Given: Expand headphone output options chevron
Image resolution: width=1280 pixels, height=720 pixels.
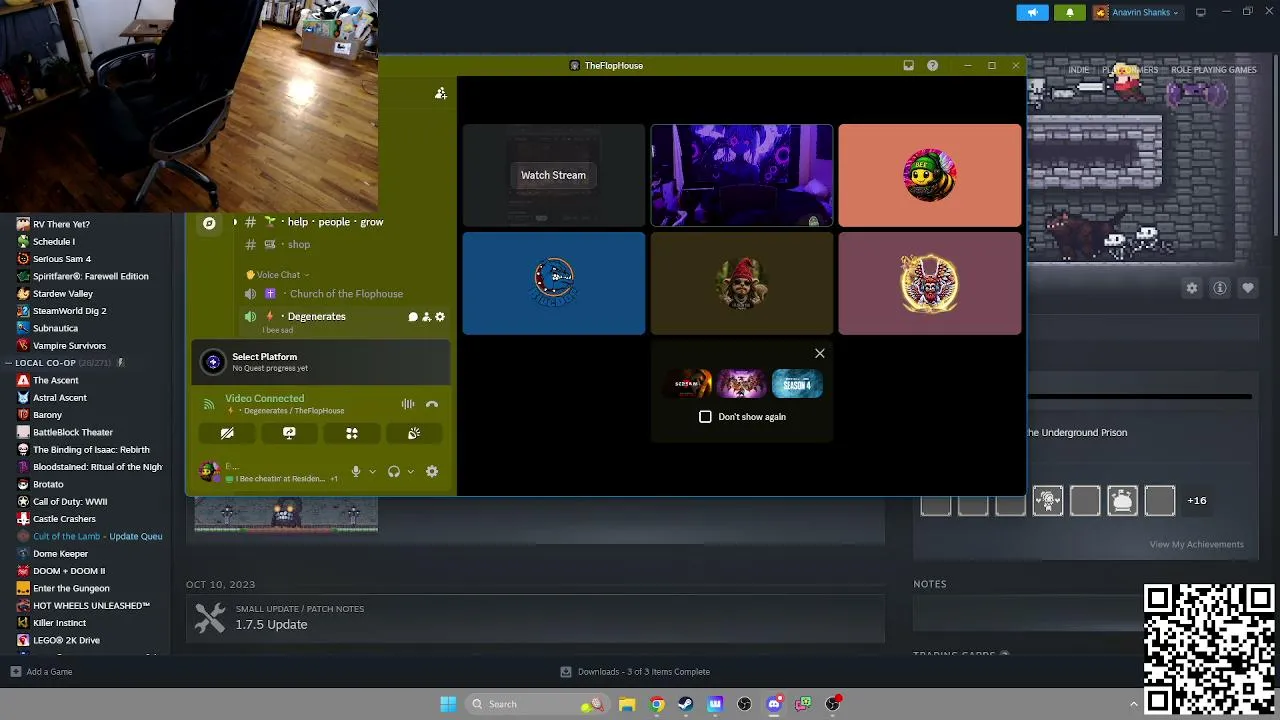Looking at the screenshot, I should (410, 472).
